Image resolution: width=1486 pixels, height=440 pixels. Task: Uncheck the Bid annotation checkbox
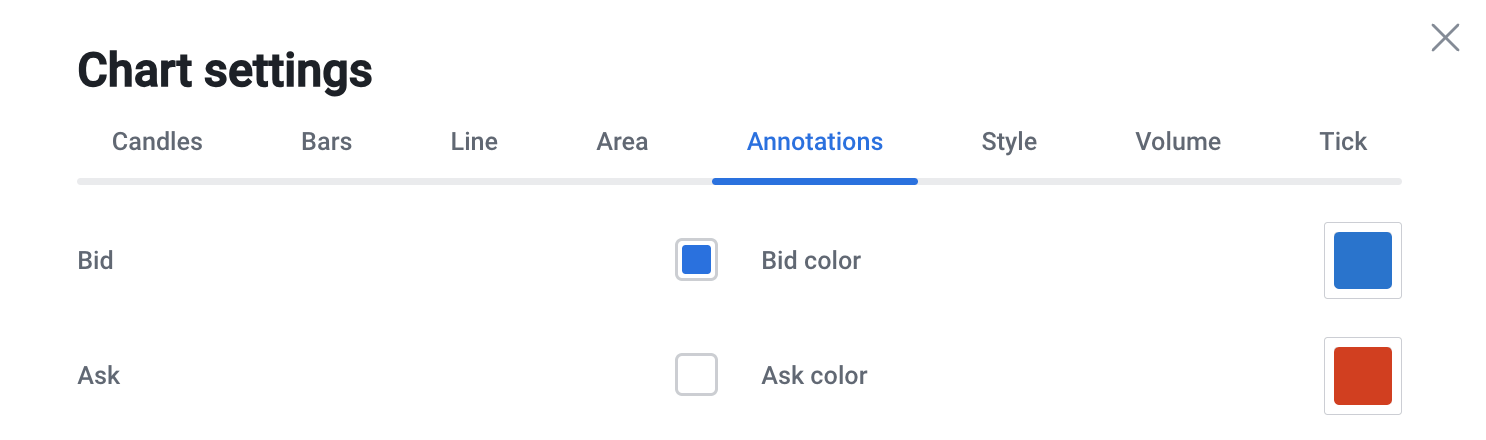(x=696, y=260)
